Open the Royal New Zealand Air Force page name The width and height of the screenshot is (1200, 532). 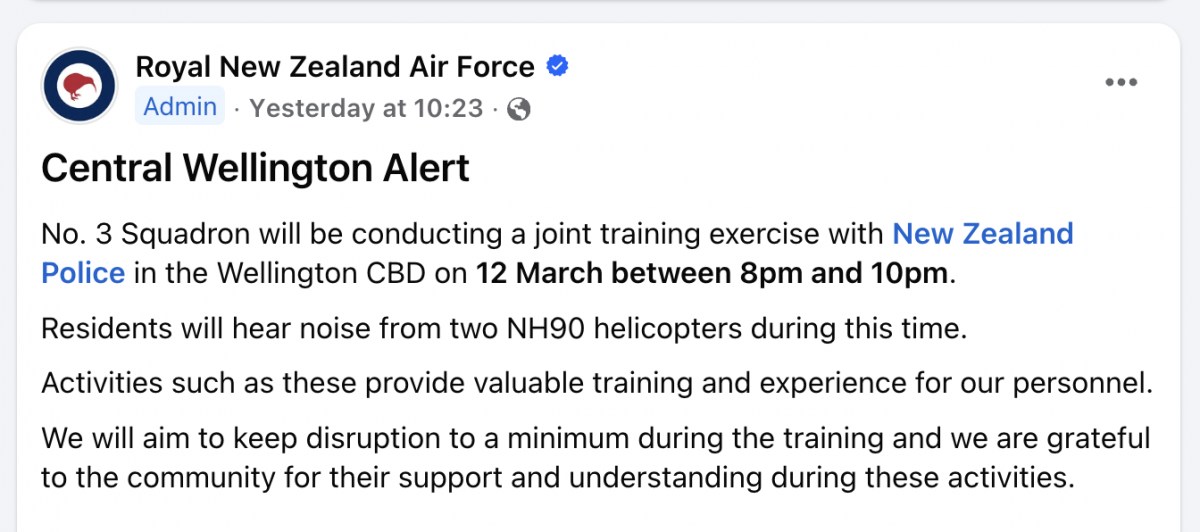[x=335, y=67]
